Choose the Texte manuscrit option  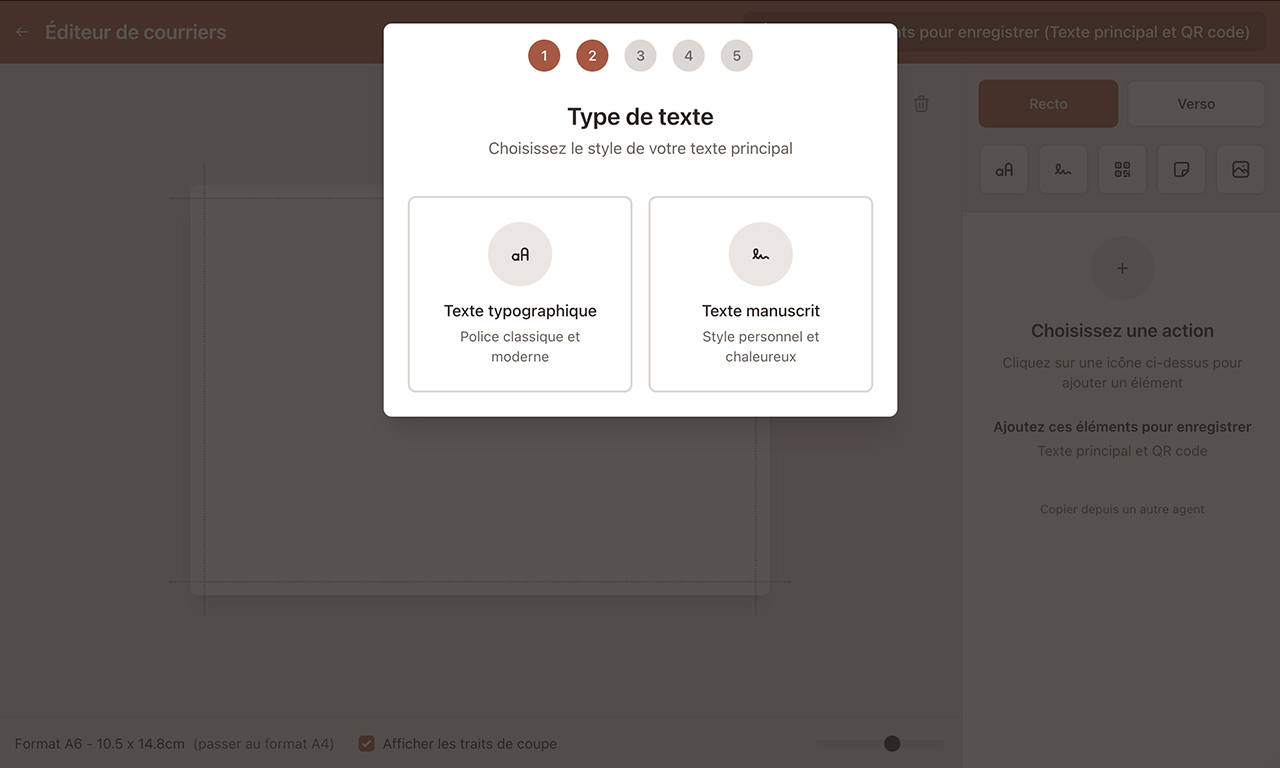[x=760, y=293]
